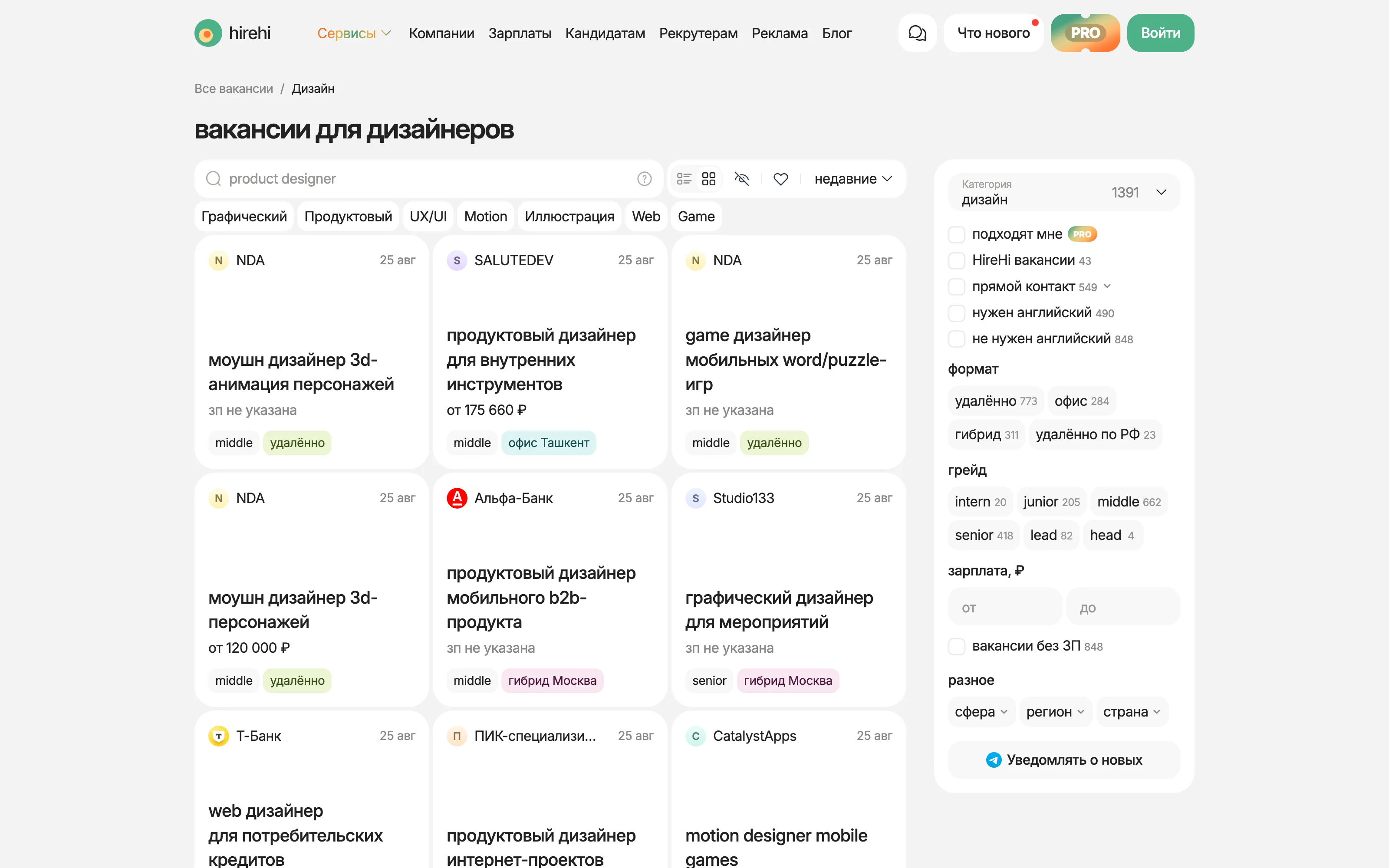Image resolution: width=1389 pixels, height=868 pixels.
Task: Click the Войти login button
Action: [x=1160, y=33]
